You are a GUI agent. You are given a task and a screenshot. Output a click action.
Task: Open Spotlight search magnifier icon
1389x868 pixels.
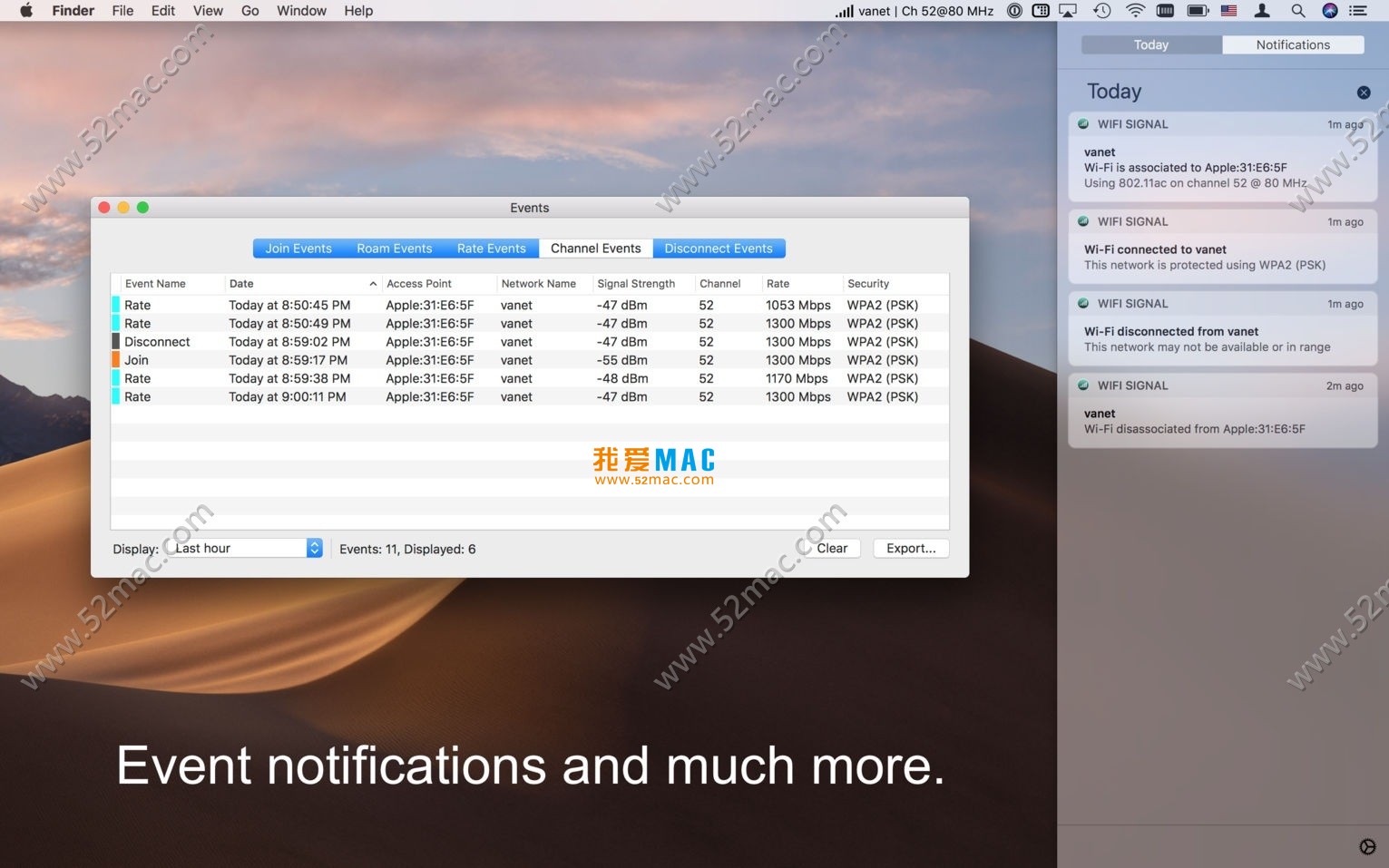point(1297,11)
